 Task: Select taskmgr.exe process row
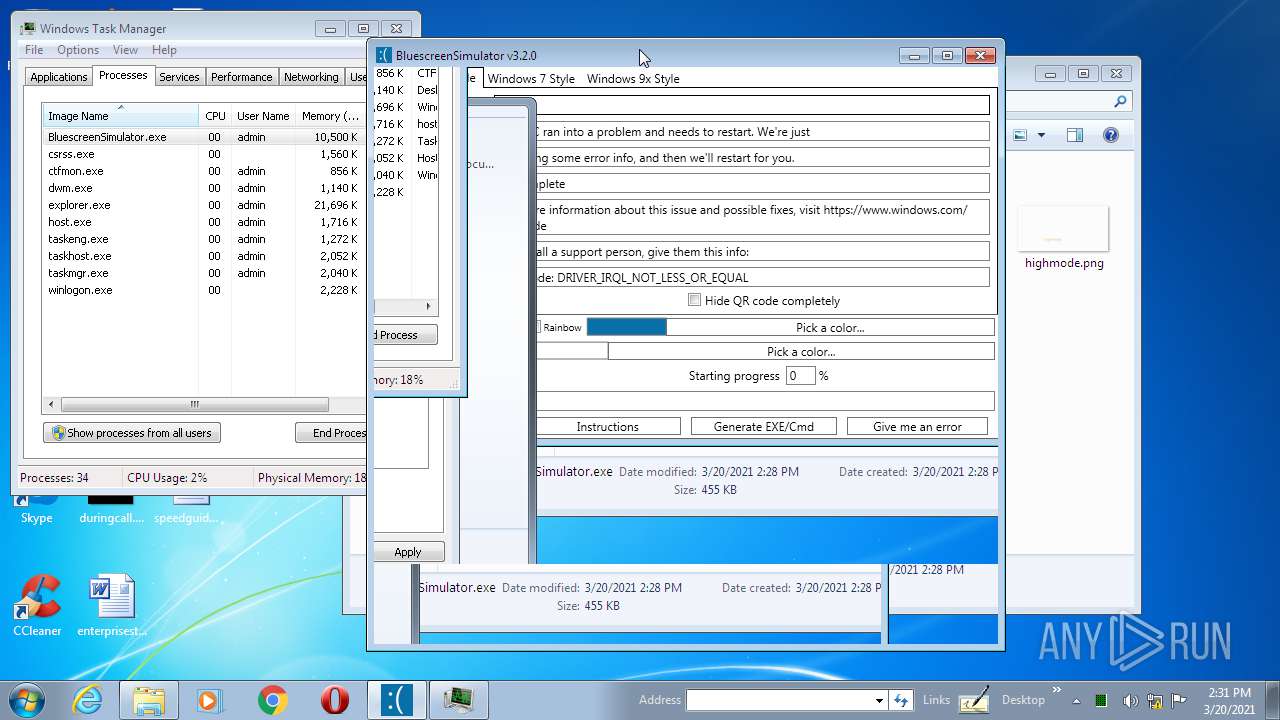[203, 273]
